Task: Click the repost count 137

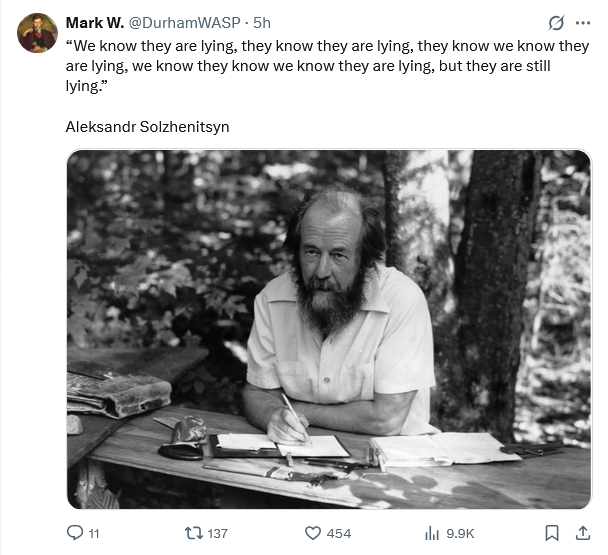Action: [x=217, y=533]
